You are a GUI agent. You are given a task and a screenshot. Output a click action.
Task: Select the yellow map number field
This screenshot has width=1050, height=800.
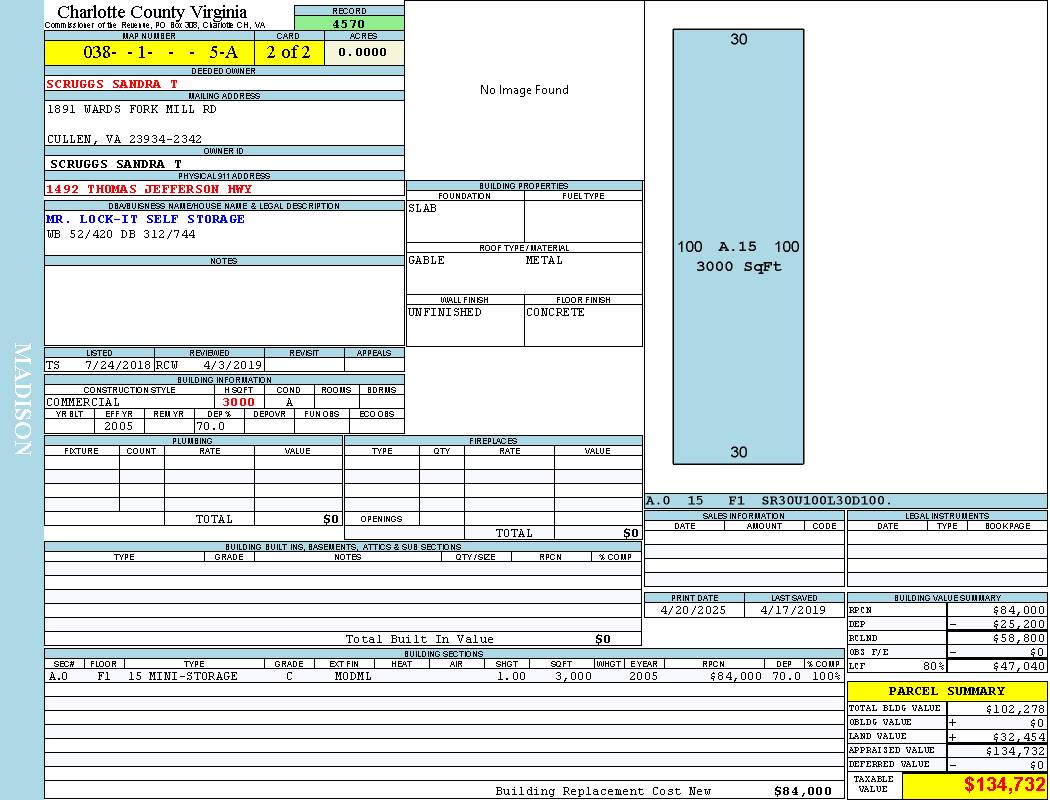pyautogui.click(x=149, y=52)
